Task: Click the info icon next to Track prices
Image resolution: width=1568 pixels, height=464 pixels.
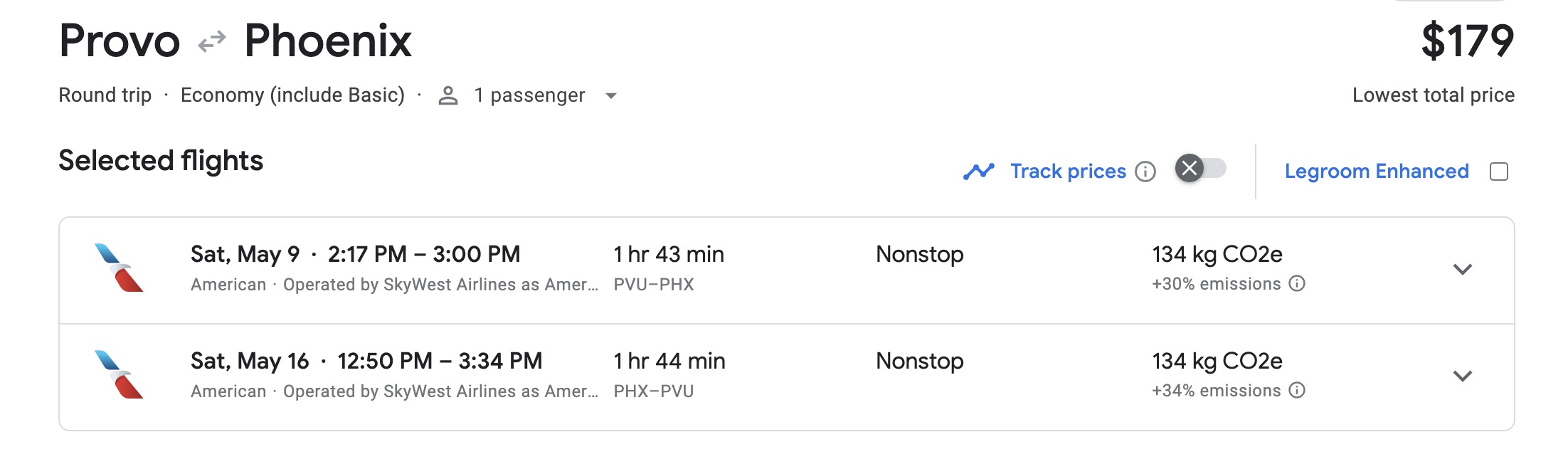Action: point(1146,172)
